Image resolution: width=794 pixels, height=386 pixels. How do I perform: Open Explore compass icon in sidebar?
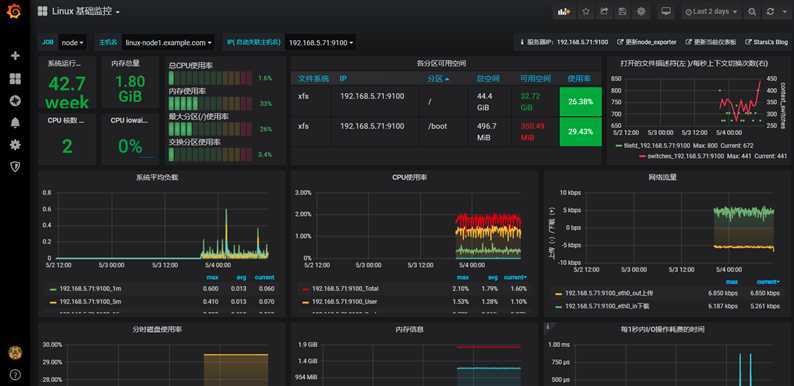coord(15,101)
